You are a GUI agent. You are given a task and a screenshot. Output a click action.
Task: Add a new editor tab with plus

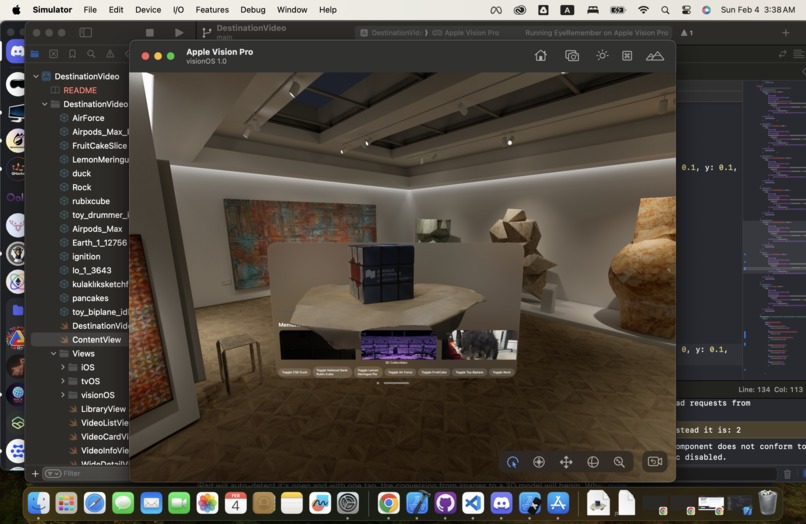point(785,33)
